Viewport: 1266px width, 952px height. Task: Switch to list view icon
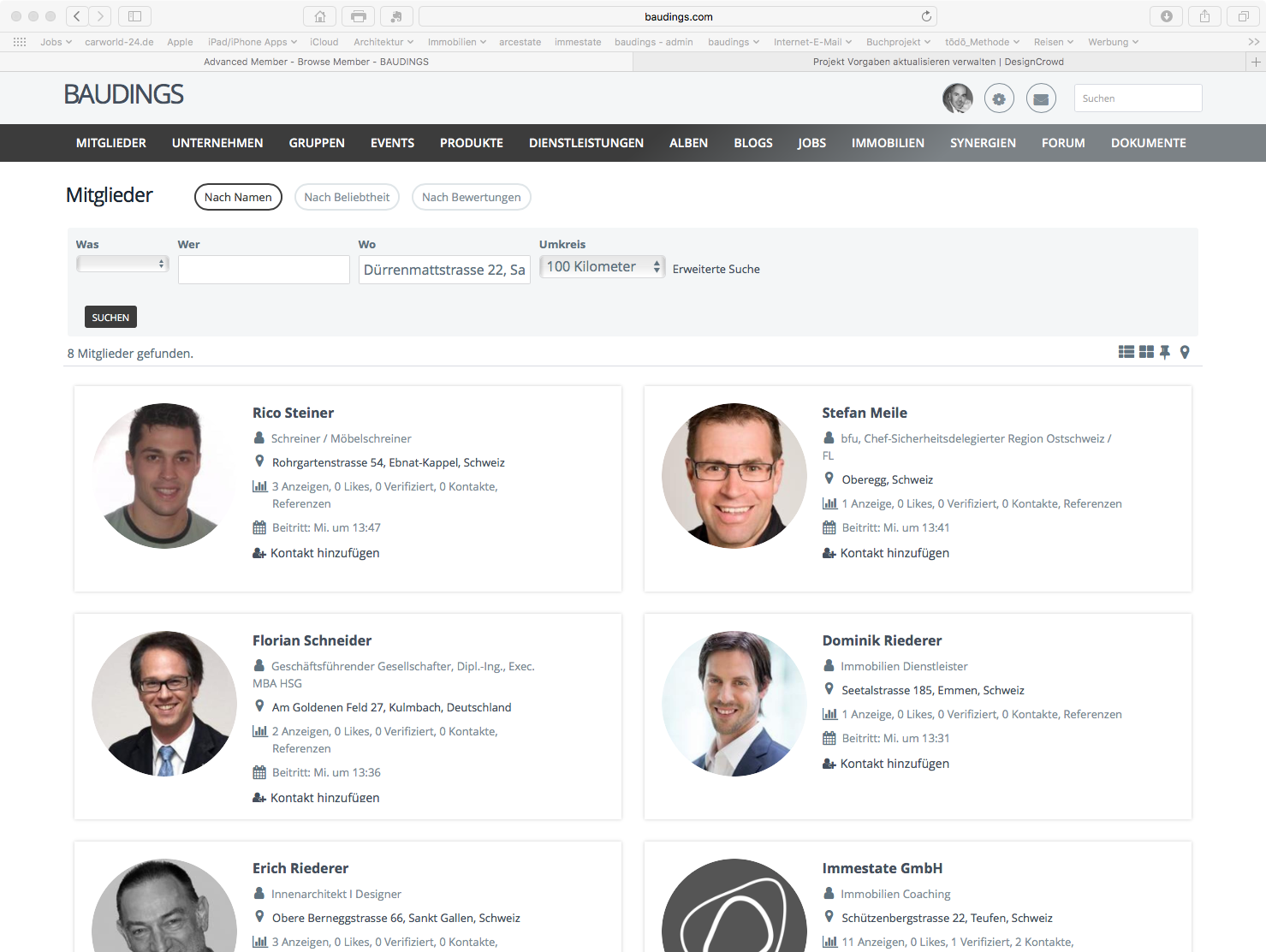click(1126, 352)
